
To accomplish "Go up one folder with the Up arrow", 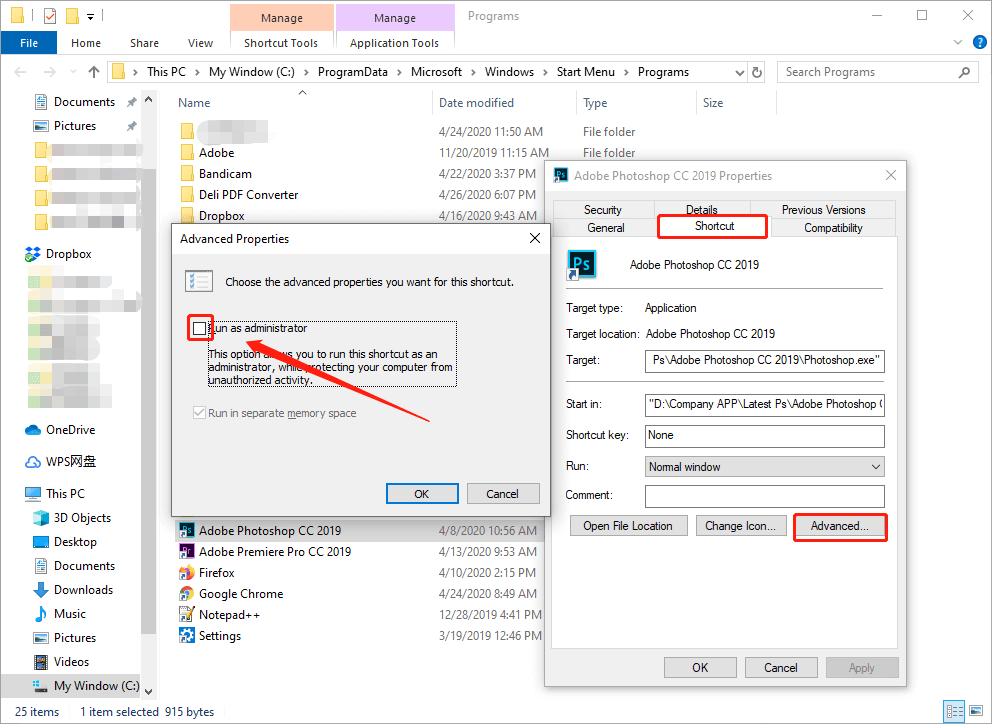I will pos(94,72).
